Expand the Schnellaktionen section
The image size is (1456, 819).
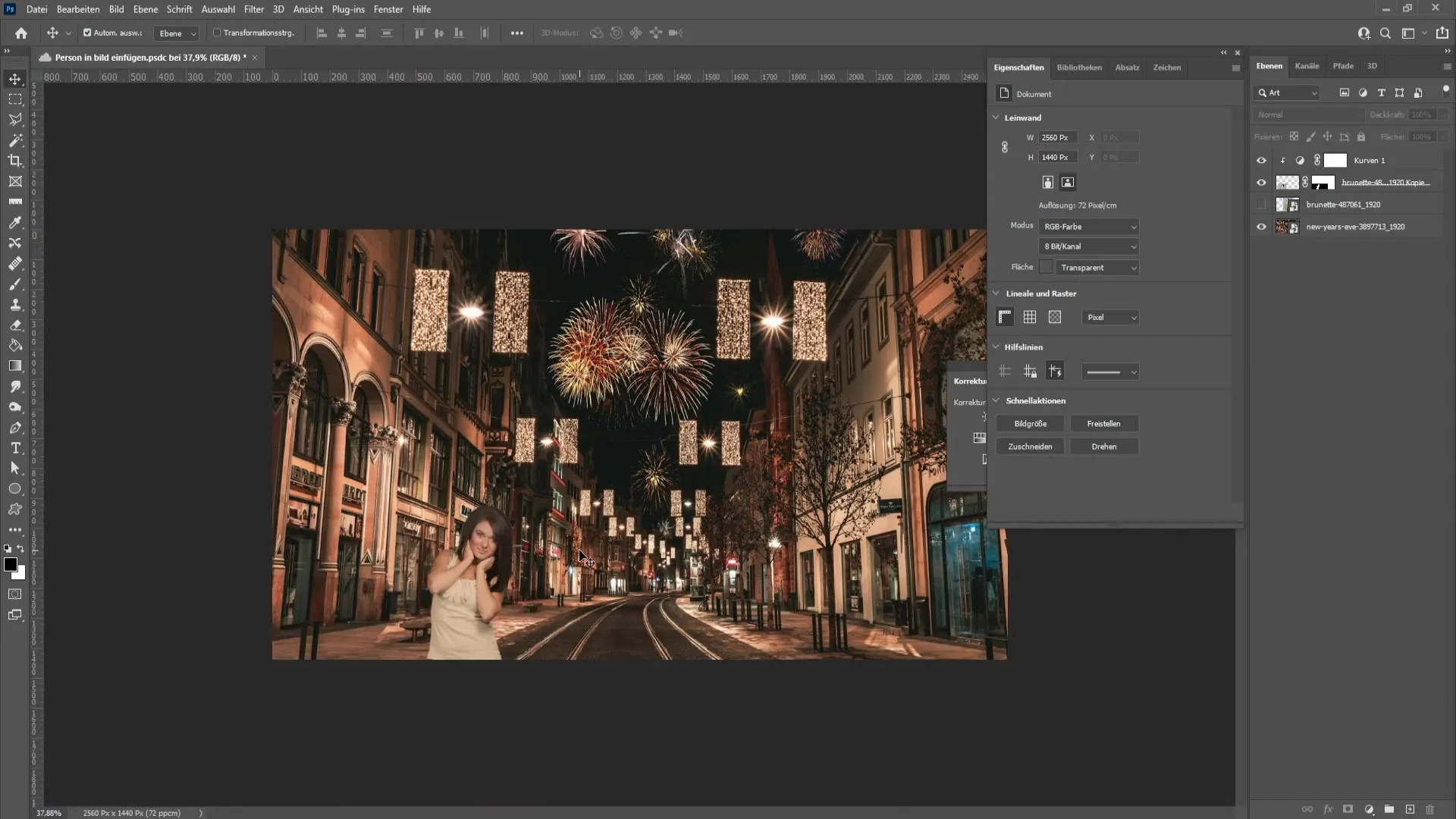coord(996,400)
